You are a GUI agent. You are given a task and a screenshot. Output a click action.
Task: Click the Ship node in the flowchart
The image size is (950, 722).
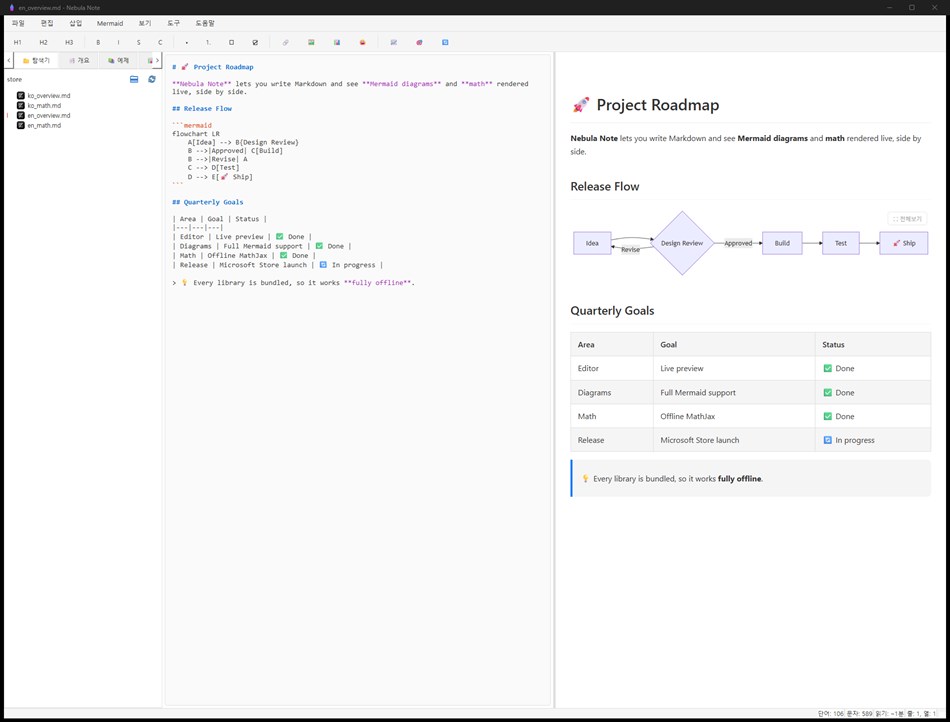(904, 243)
